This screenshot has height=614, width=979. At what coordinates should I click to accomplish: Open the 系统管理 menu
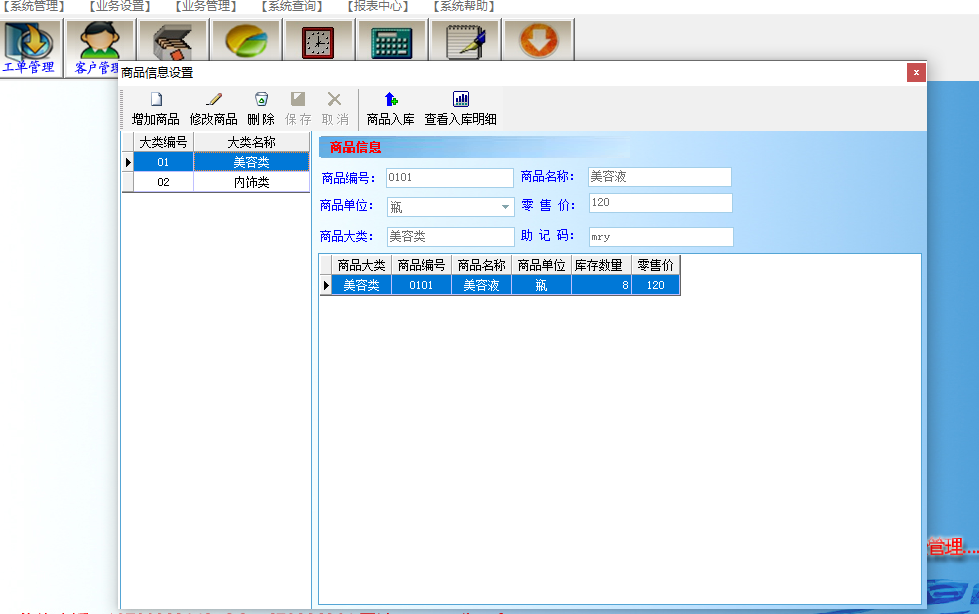tap(34, 6)
